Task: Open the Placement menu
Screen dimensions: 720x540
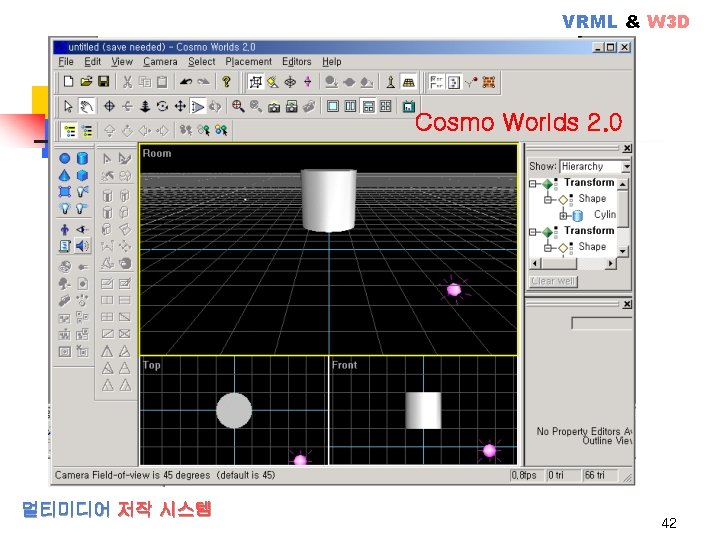Action: click(x=248, y=62)
